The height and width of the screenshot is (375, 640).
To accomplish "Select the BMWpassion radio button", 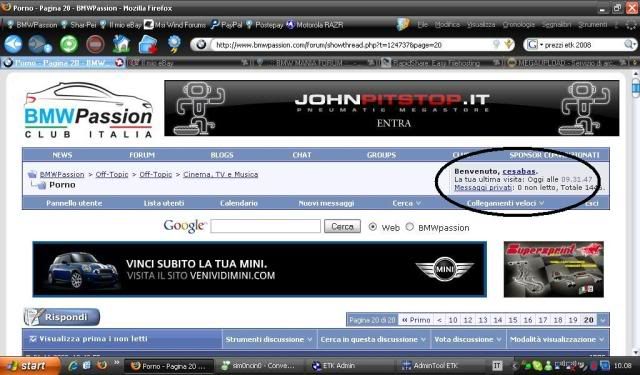I will click(409, 227).
